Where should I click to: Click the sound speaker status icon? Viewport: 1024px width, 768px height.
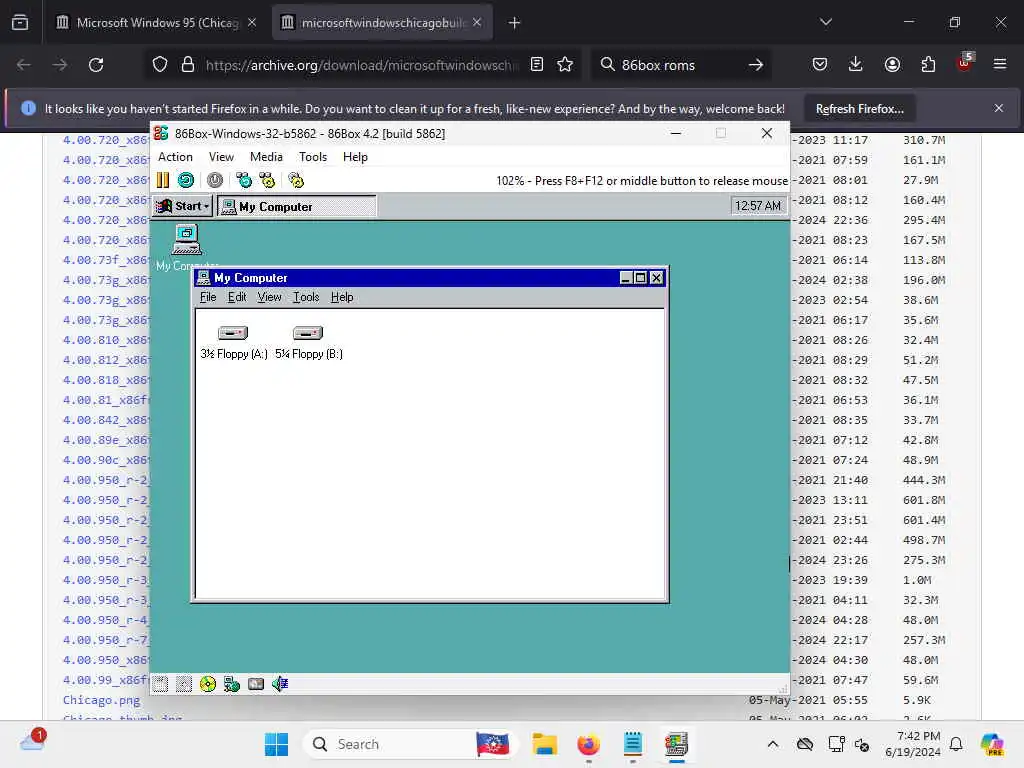pos(280,684)
